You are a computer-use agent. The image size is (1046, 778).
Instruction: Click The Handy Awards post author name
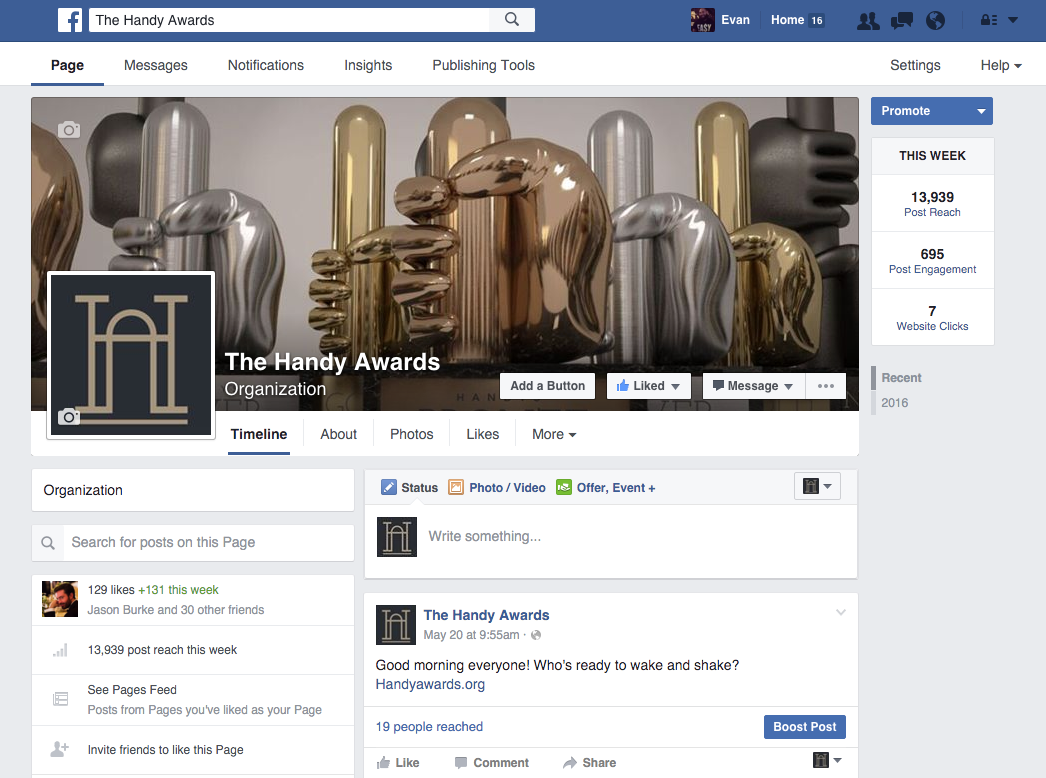pos(486,615)
